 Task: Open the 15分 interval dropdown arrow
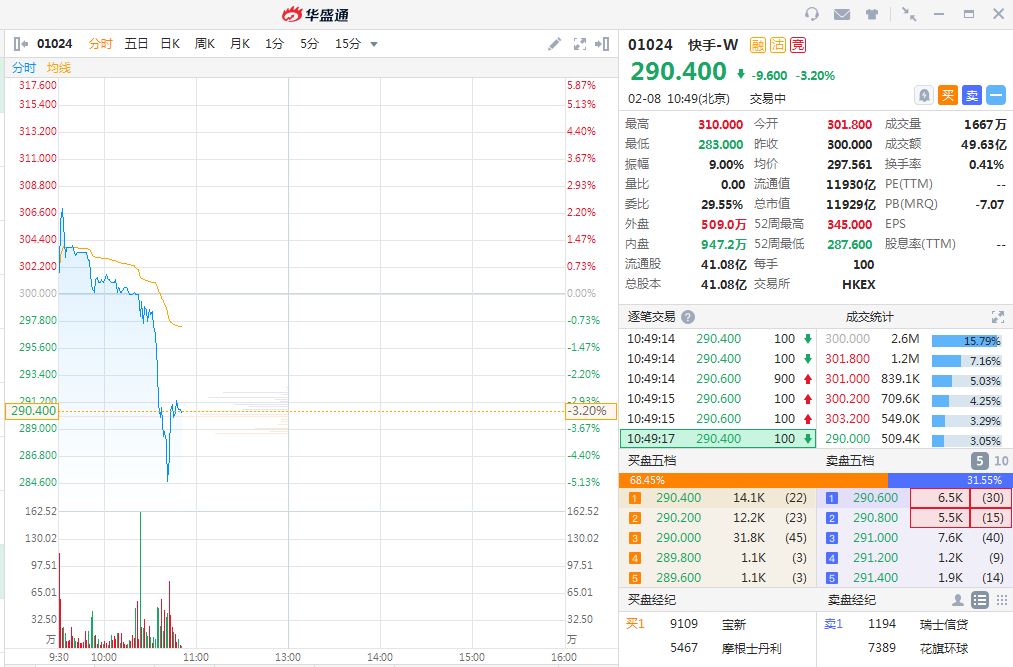[x=374, y=44]
